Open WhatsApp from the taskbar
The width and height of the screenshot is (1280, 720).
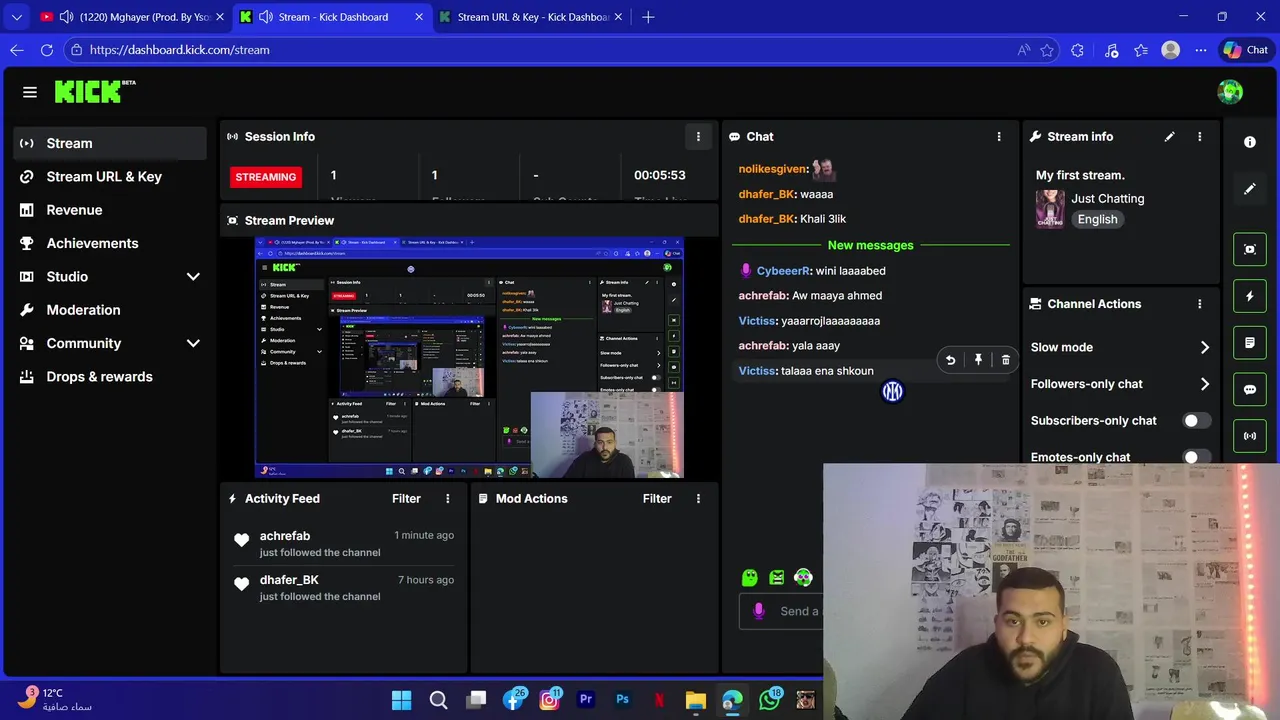[769, 700]
